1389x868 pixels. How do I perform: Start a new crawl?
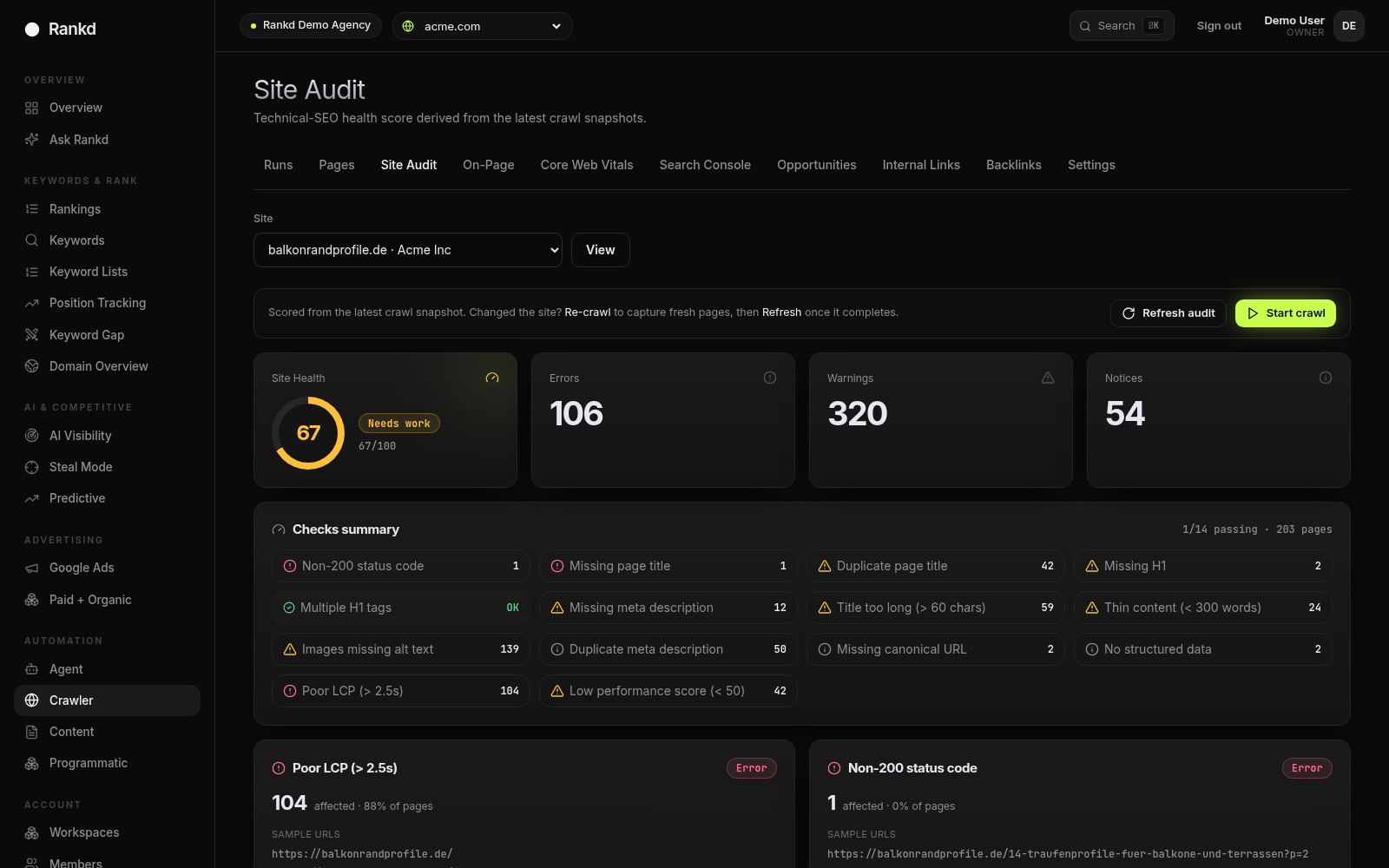tap(1286, 313)
